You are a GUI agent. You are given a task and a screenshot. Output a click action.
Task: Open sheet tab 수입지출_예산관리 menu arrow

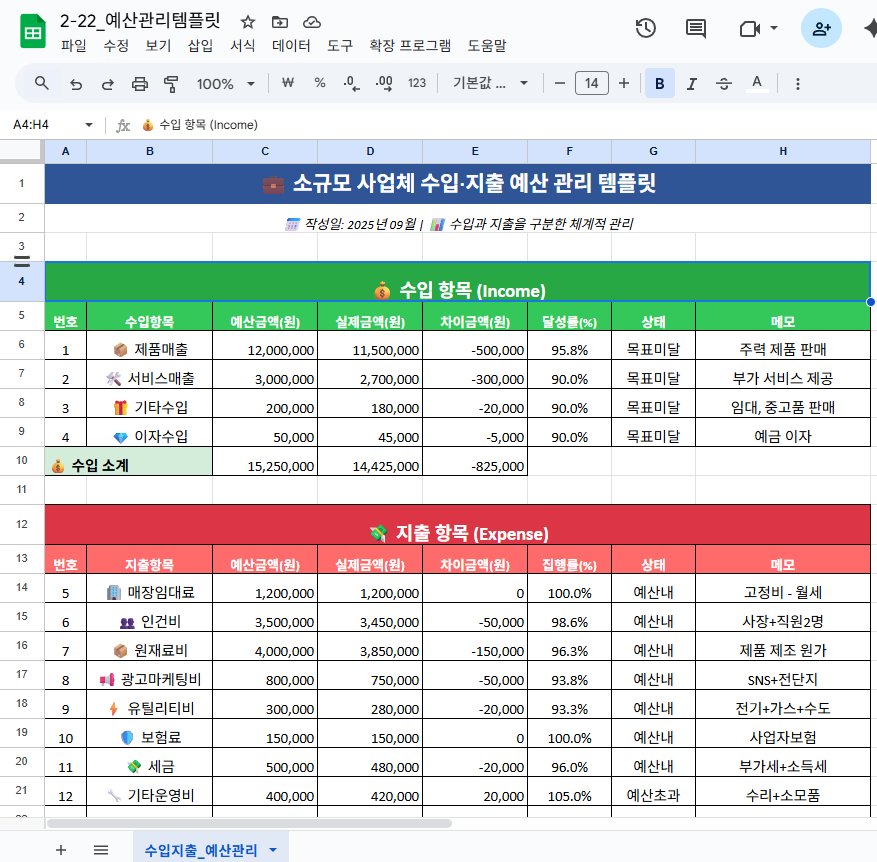273,850
